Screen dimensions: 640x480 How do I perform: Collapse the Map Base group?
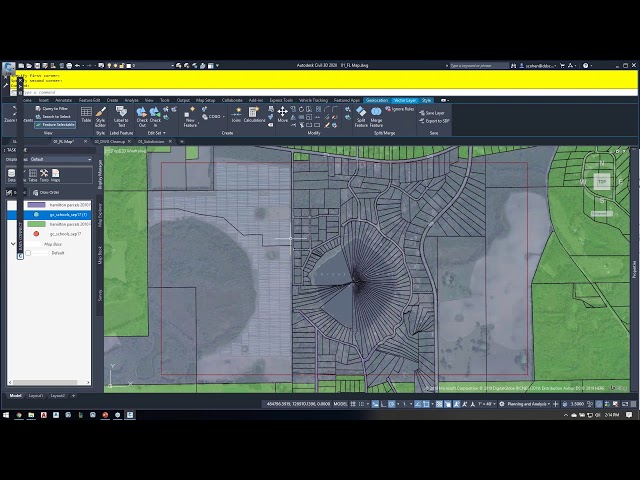click(13, 244)
